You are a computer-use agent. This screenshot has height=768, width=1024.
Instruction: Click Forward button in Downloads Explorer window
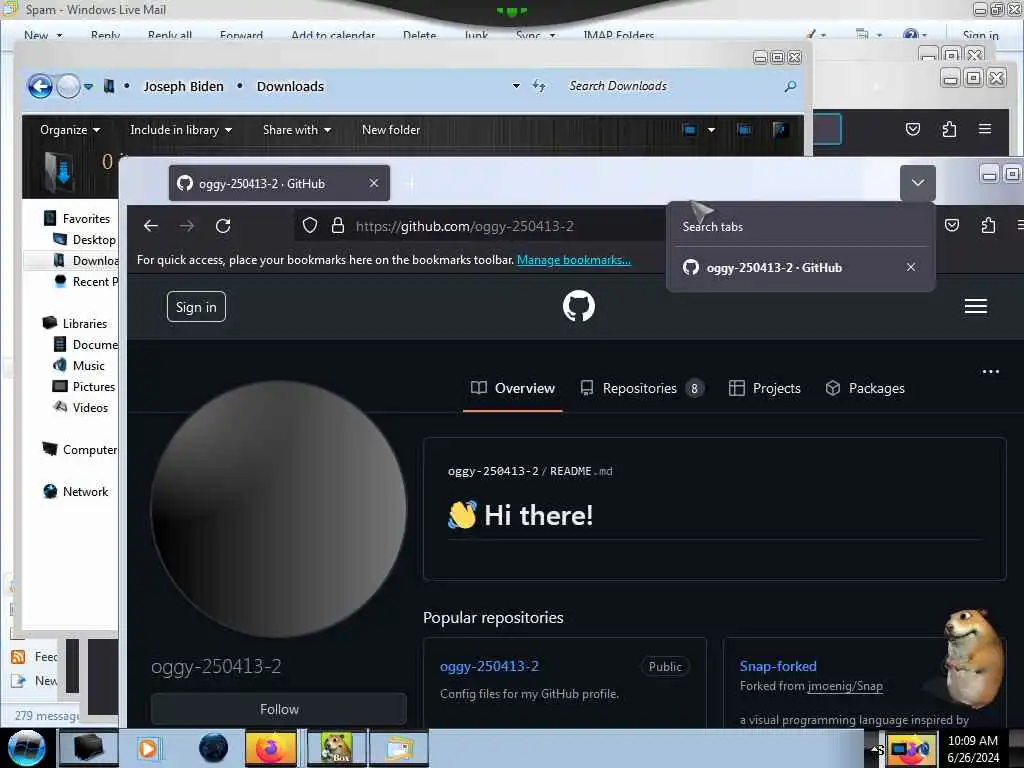(x=68, y=86)
